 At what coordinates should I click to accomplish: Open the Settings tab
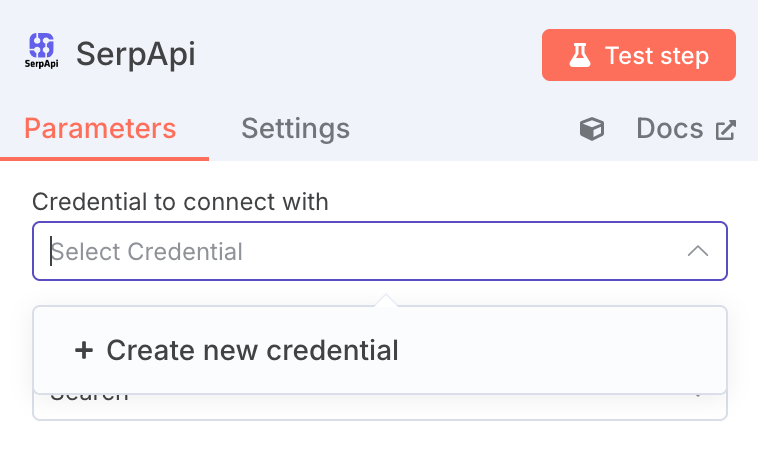point(295,129)
